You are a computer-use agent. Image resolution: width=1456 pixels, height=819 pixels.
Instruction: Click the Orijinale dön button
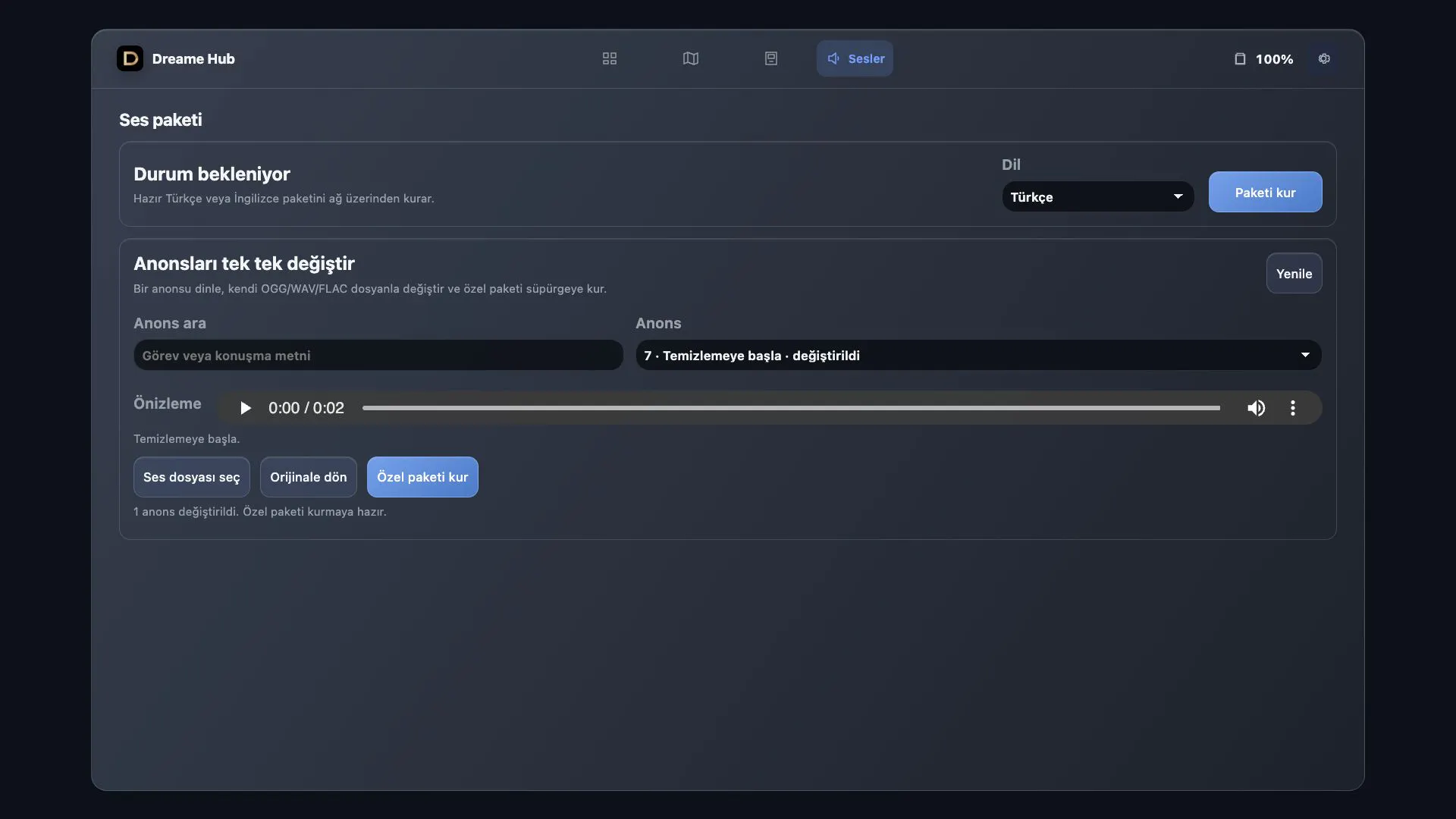308,477
